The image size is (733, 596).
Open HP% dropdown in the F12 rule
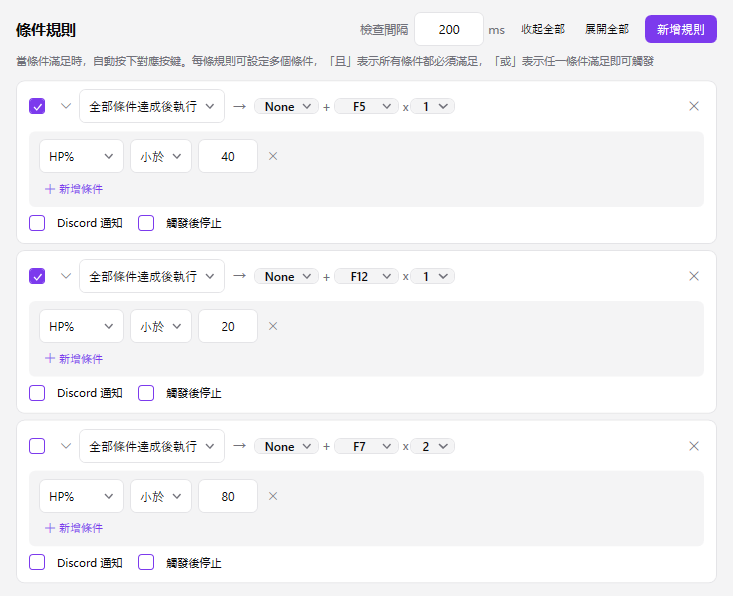[81, 326]
